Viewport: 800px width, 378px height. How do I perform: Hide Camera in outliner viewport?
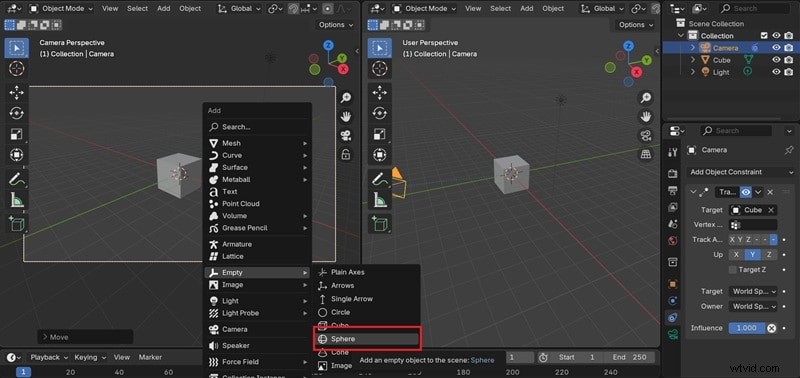(776, 47)
